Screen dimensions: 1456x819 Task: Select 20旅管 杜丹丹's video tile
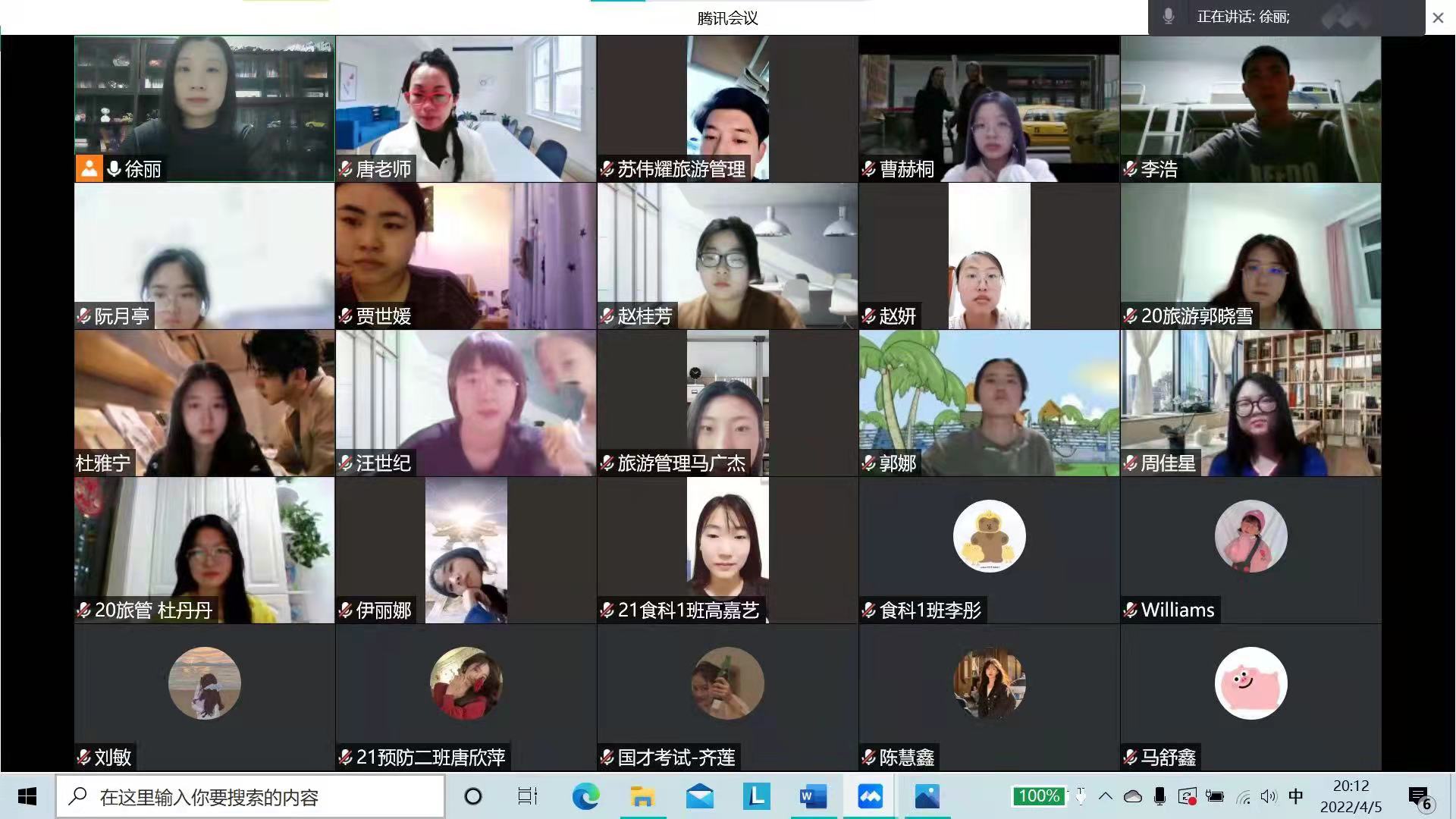click(x=205, y=550)
